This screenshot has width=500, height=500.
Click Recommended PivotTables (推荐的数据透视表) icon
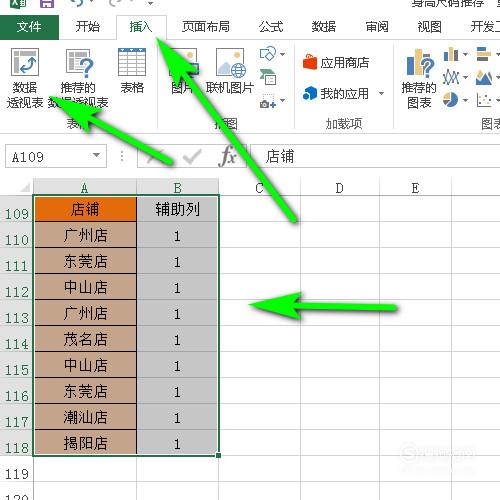pos(79,63)
